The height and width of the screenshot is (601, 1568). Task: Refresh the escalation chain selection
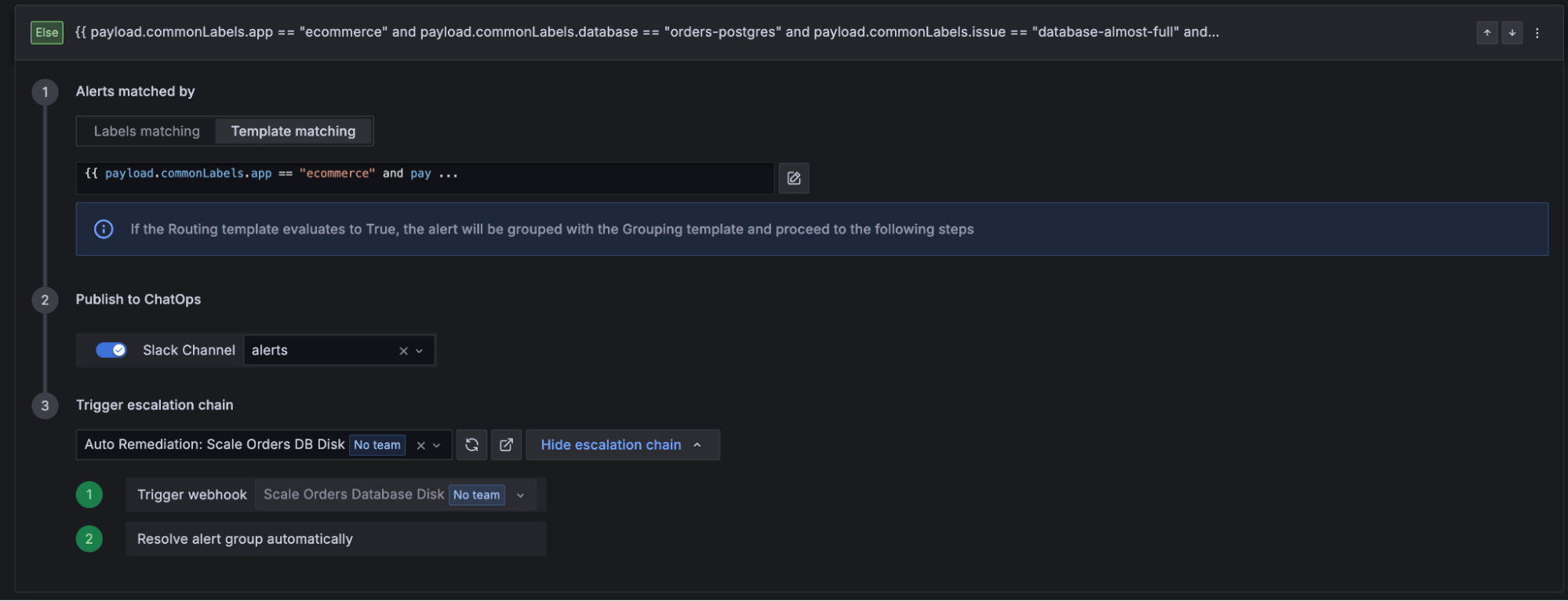tap(471, 445)
